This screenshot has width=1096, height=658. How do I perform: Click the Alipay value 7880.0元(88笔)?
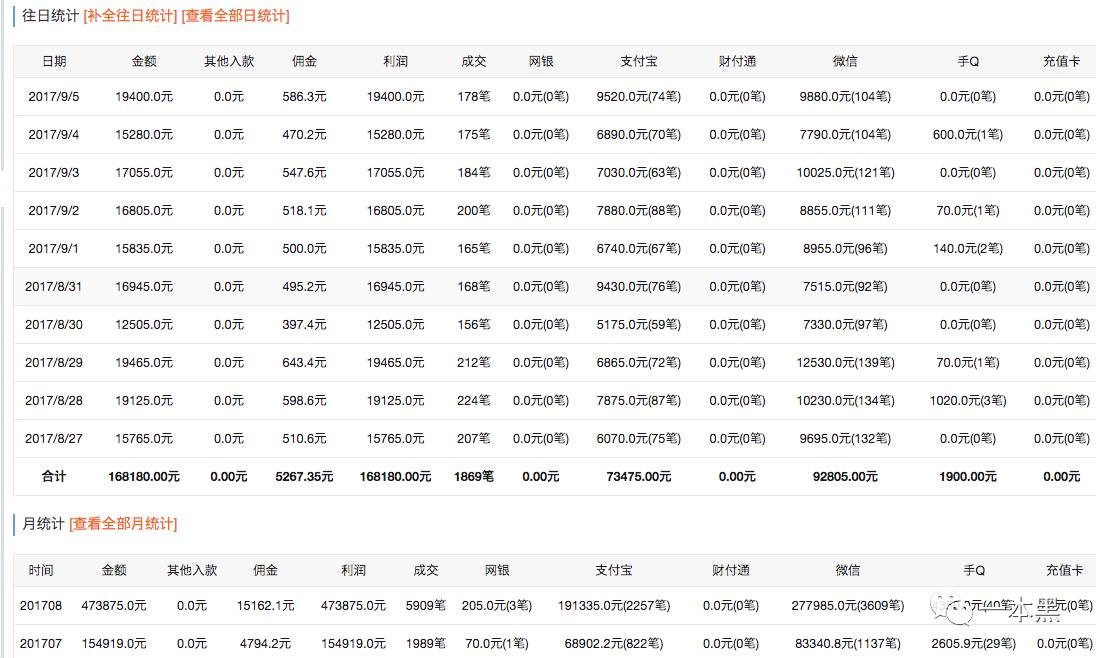638,210
